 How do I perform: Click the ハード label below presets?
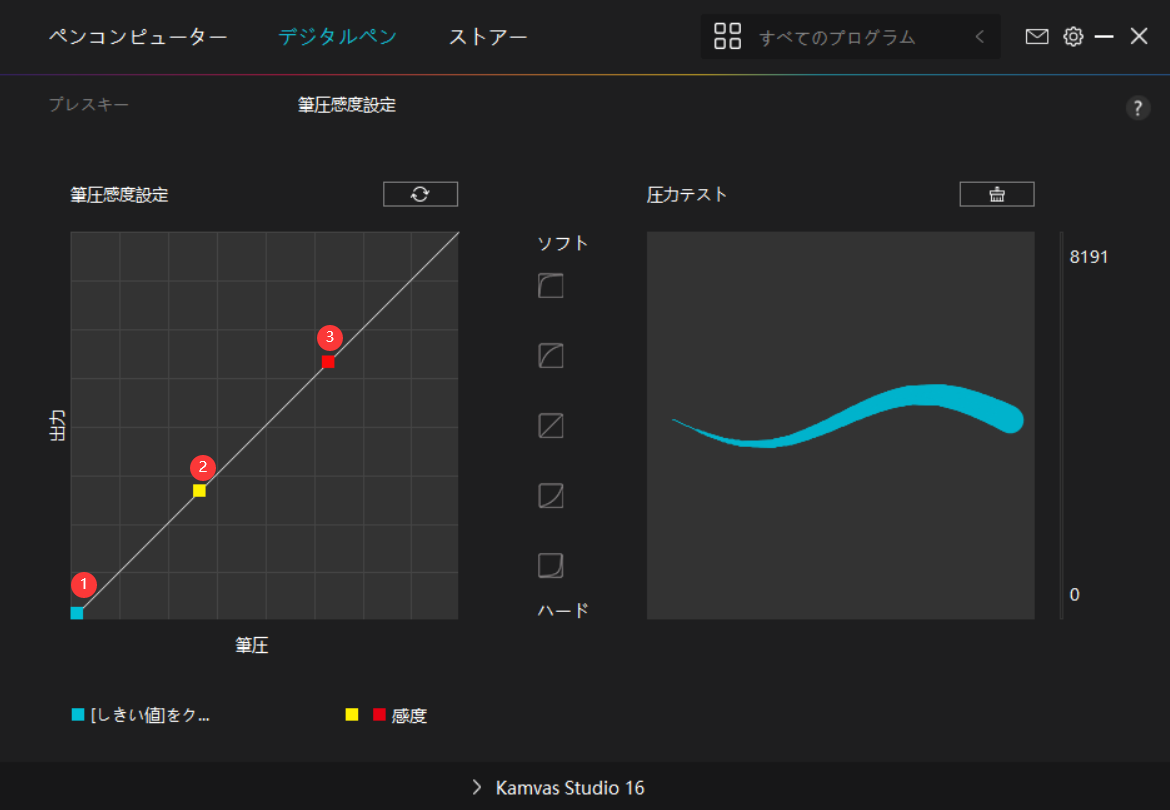pyautogui.click(x=563, y=610)
